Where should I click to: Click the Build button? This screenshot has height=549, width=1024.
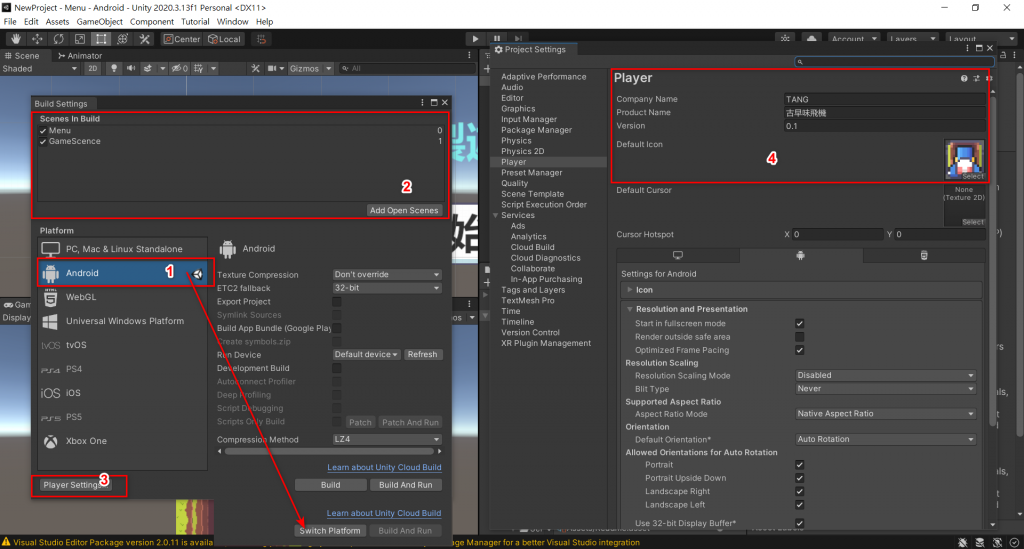(x=330, y=485)
